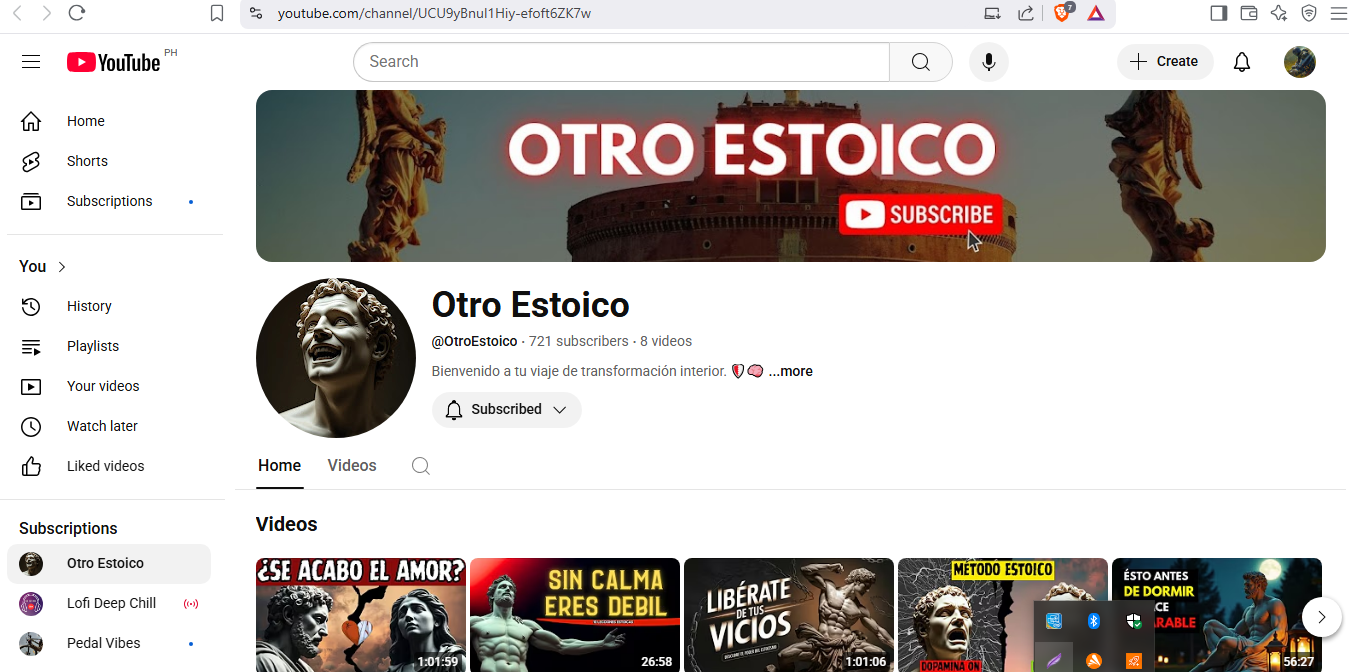Click the orange rocket tray icon

pos(1134,660)
